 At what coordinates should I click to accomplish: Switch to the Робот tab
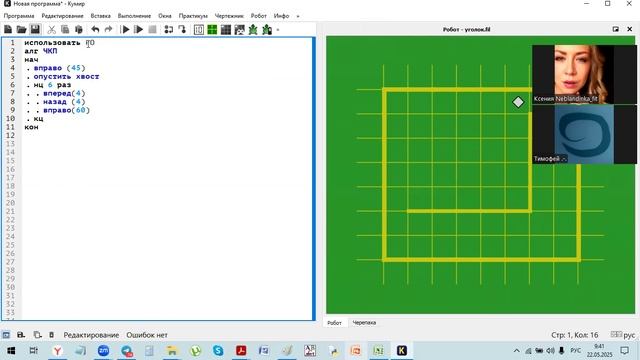334,322
